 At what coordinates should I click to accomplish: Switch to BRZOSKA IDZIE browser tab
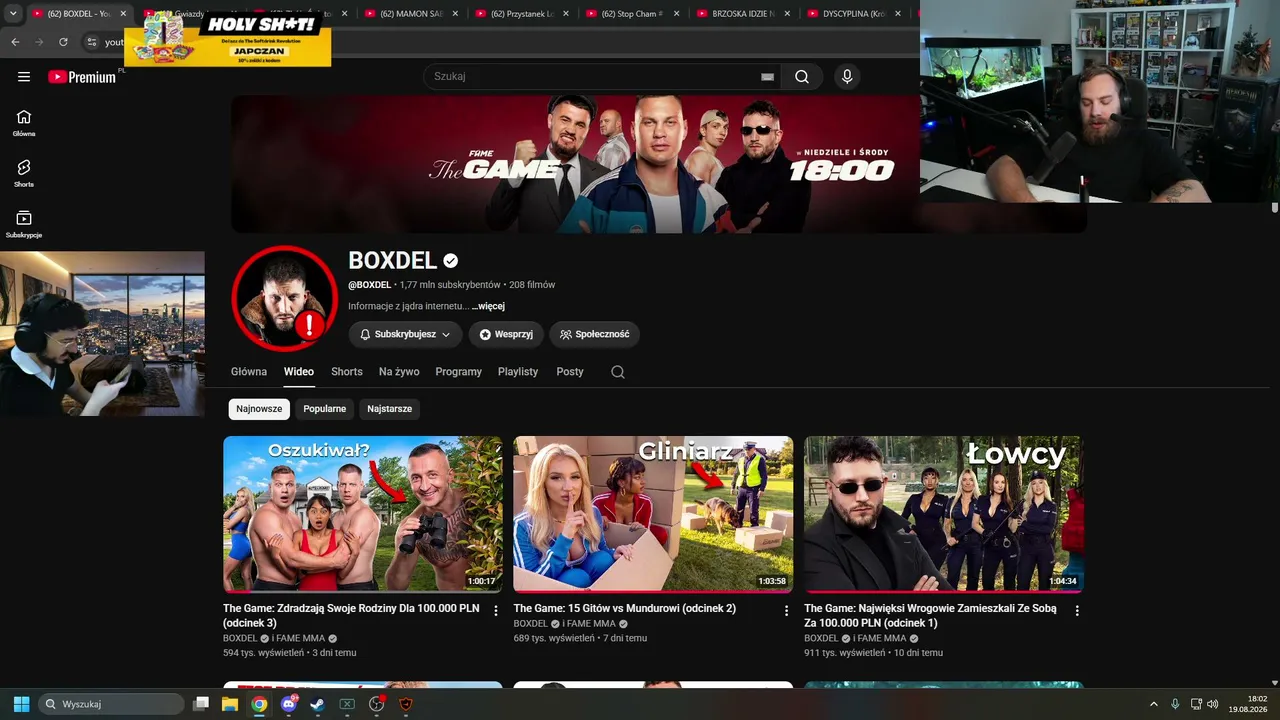(743, 14)
